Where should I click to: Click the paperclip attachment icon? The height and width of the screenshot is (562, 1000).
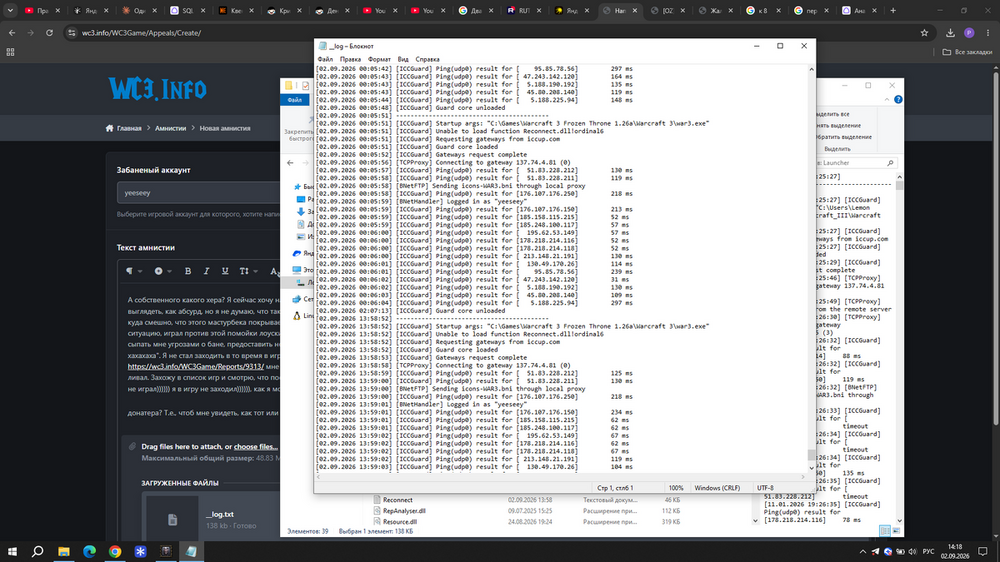(x=133, y=447)
